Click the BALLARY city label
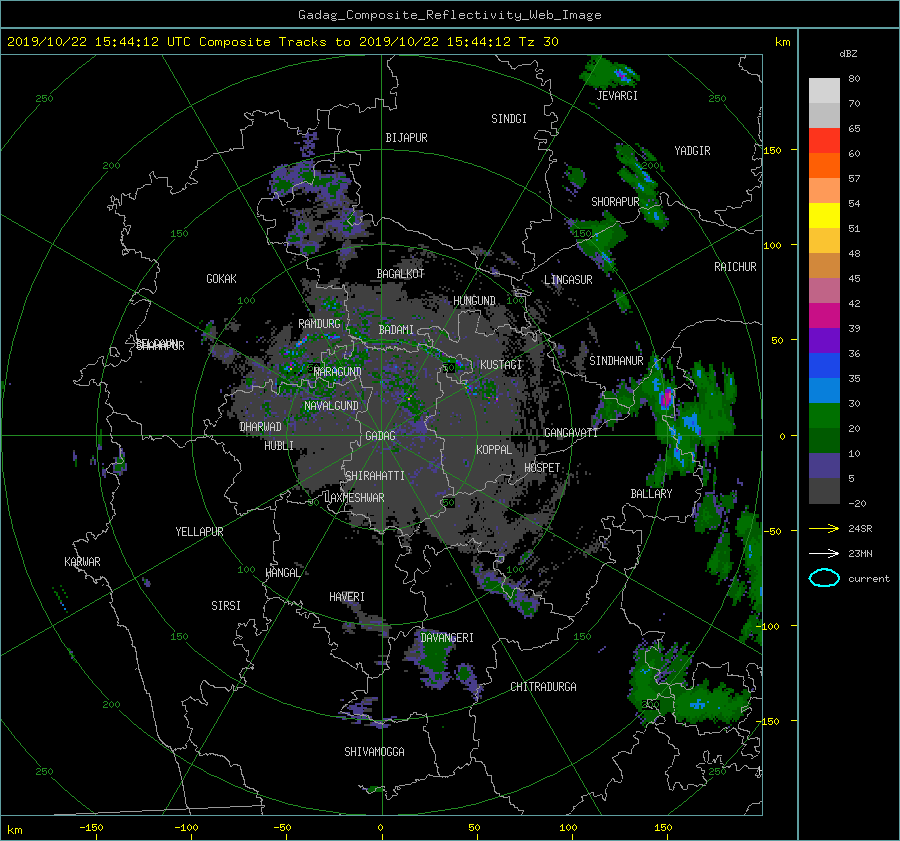900x841 pixels. pyautogui.click(x=651, y=494)
